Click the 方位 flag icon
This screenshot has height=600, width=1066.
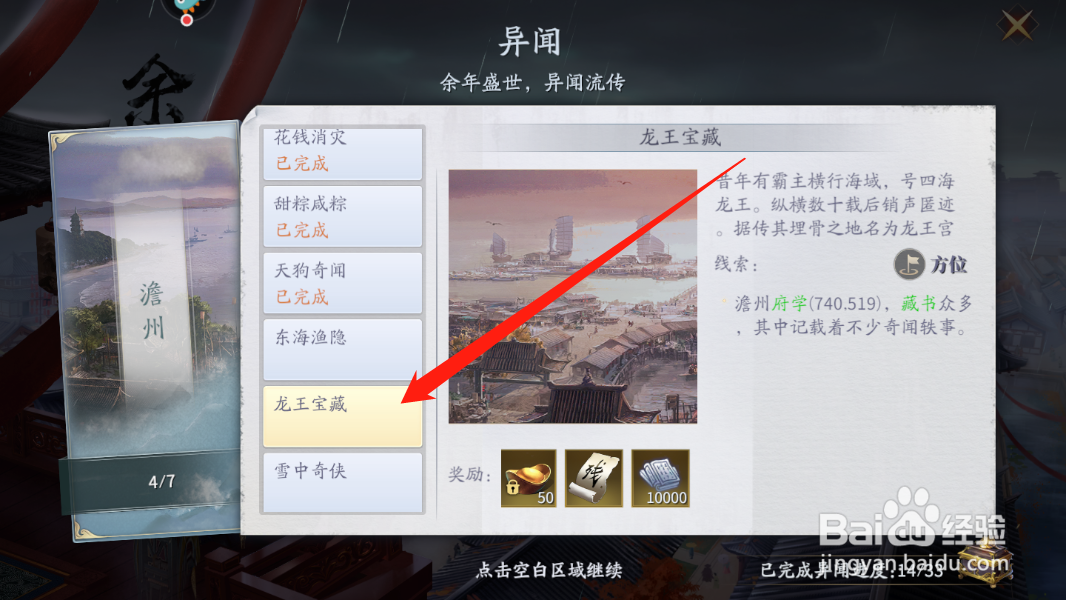(x=909, y=264)
